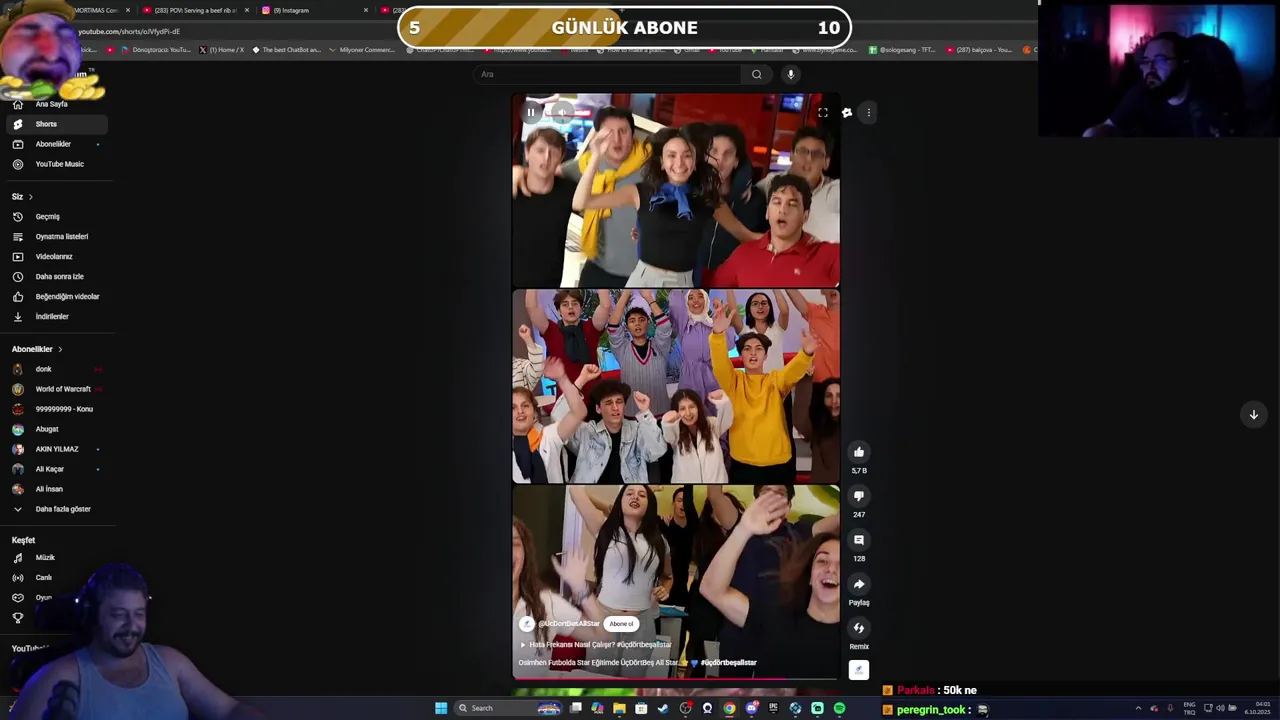Open Daha sonra izle list
This screenshot has height=720, width=1280.
[x=57, y=277]
